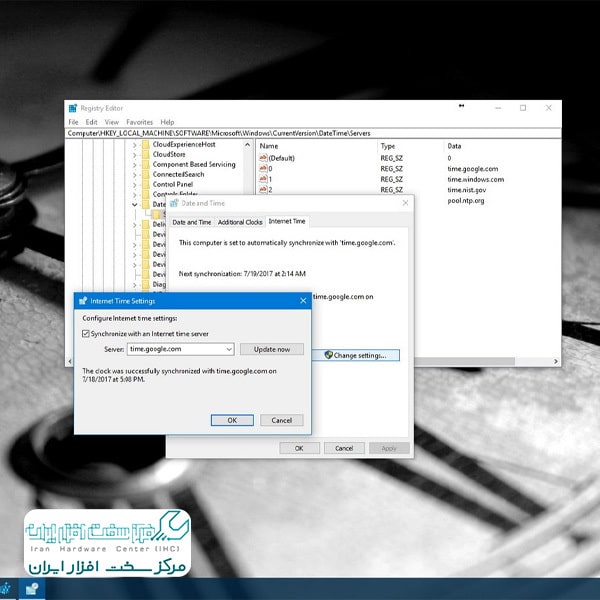Click the time.nist.gov data cell

tap(467, 190)
